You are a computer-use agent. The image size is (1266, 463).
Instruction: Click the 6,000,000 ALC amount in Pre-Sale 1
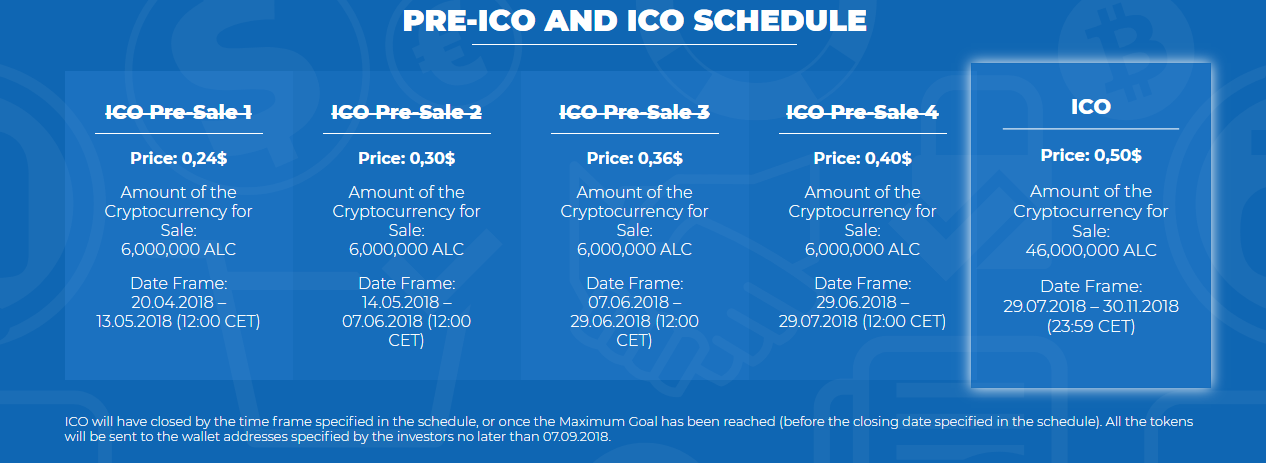point(178,249)
